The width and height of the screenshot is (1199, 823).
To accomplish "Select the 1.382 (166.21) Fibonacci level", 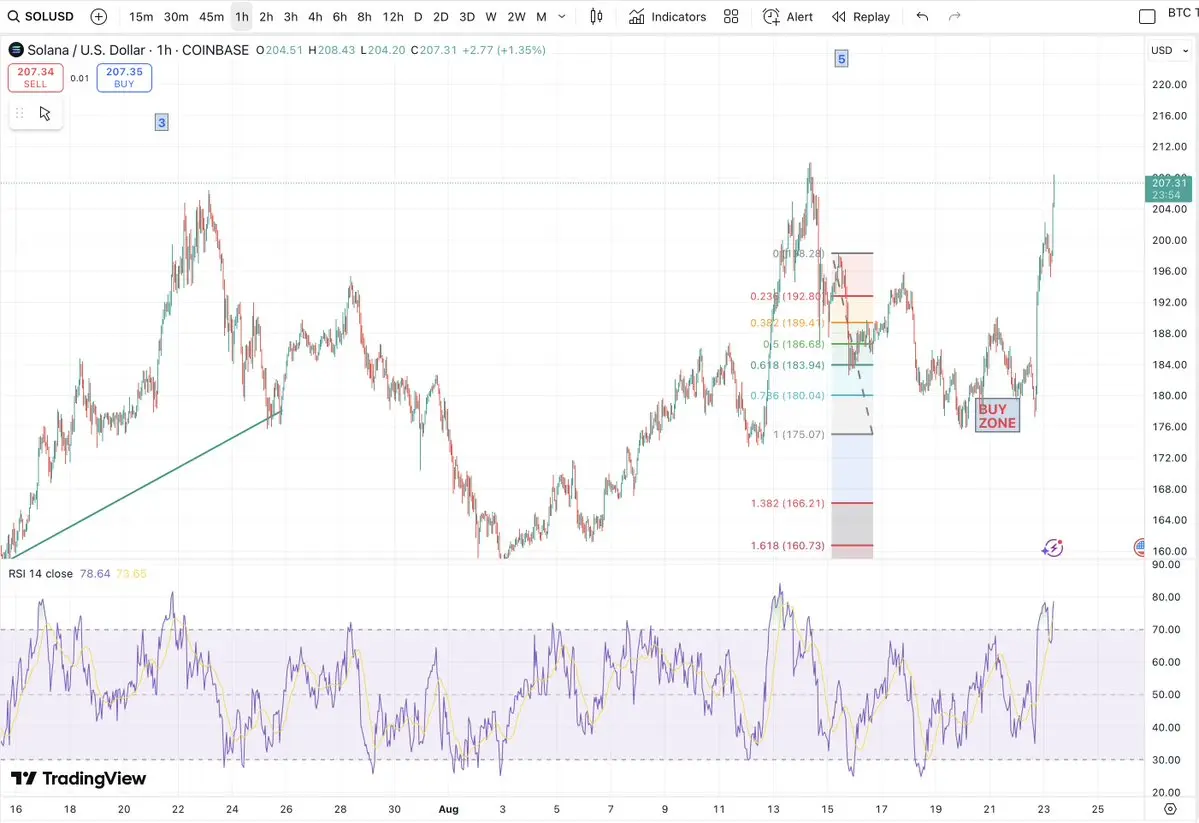I will (788, 503).
